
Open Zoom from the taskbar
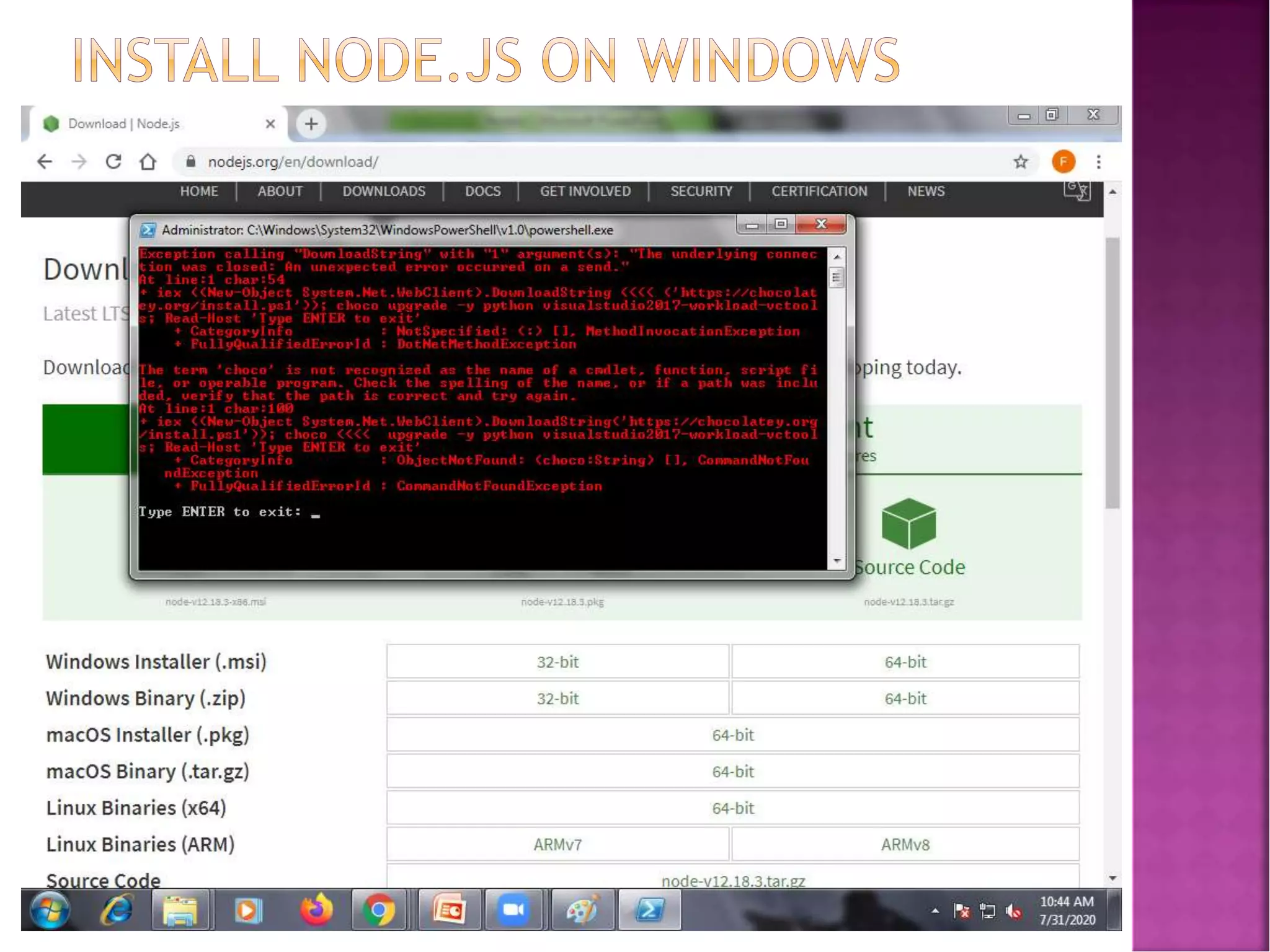tap(513, 910)
